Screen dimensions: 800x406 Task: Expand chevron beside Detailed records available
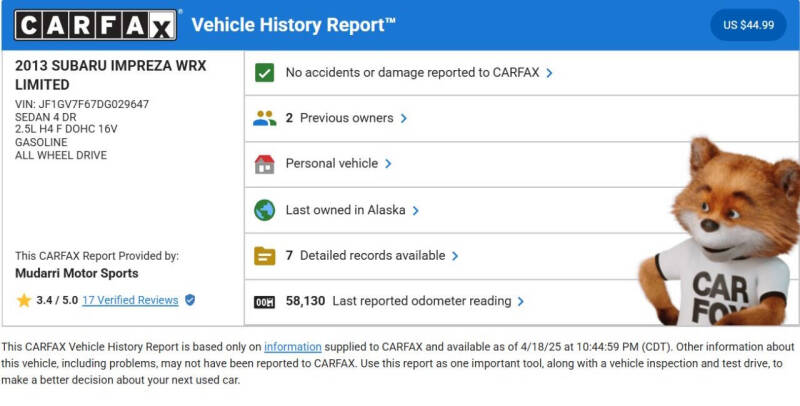pyautogui.click(x=455, y=256)
